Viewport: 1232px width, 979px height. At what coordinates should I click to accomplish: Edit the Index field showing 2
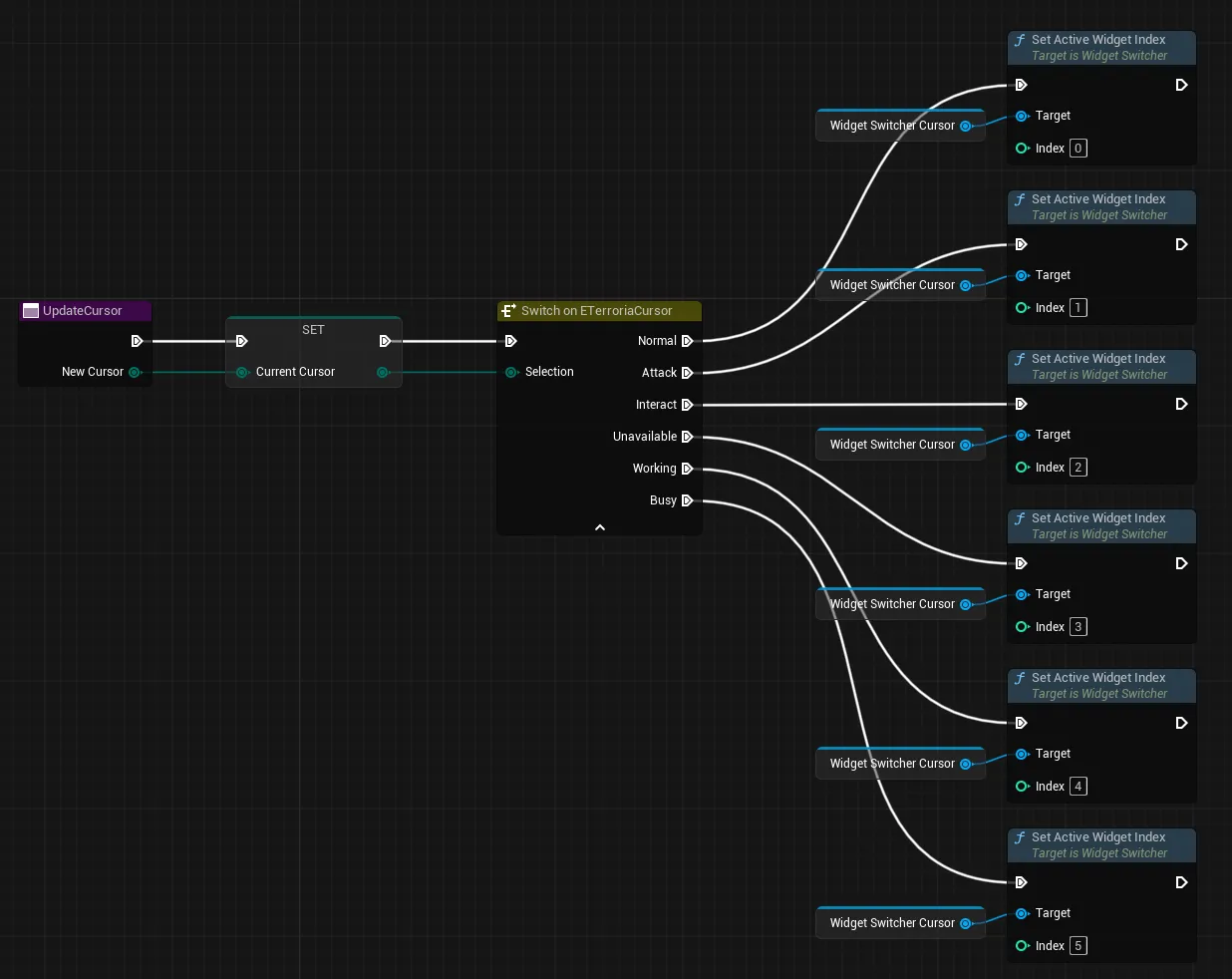pyautogui.click(x=1078, y=468)
